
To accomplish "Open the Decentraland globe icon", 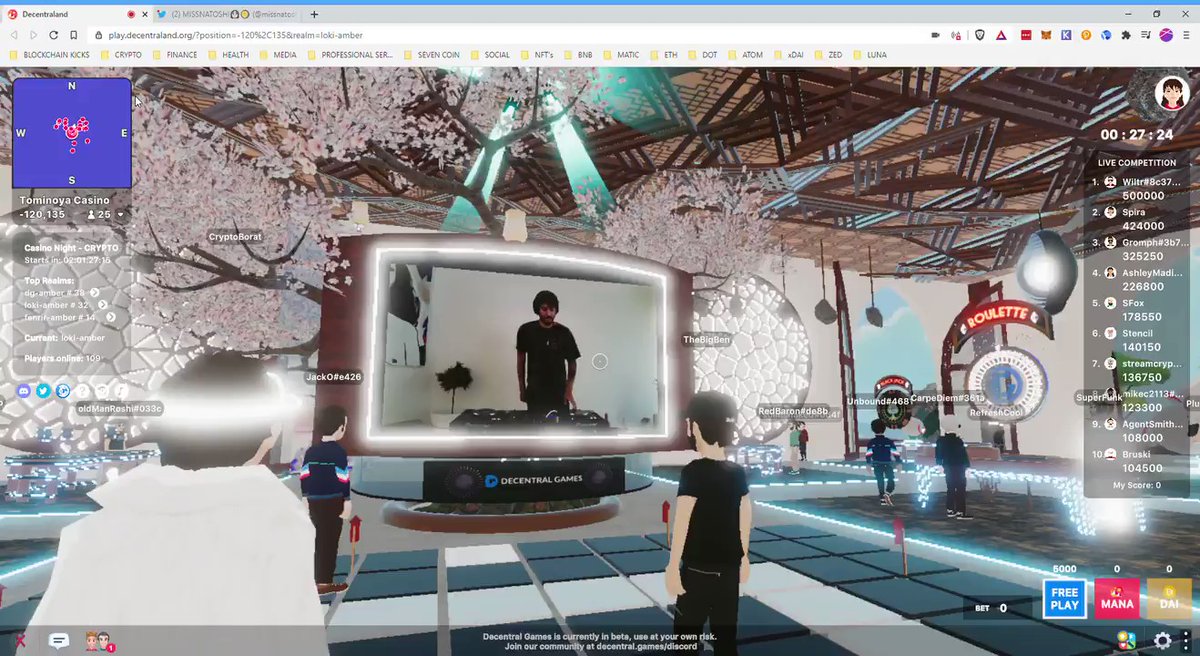I will tap(63, 391).
